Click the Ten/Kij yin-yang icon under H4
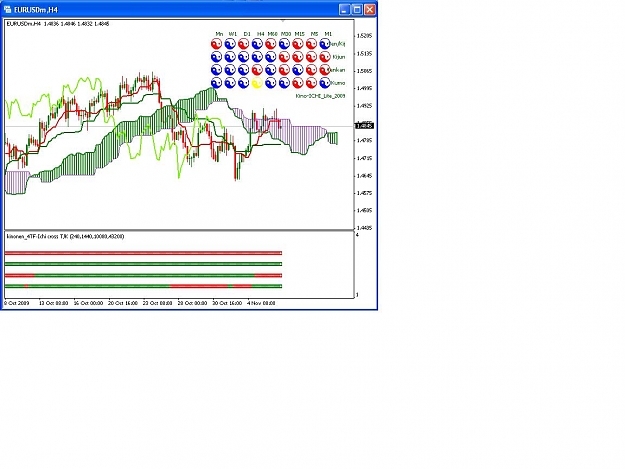 (257, 44)
